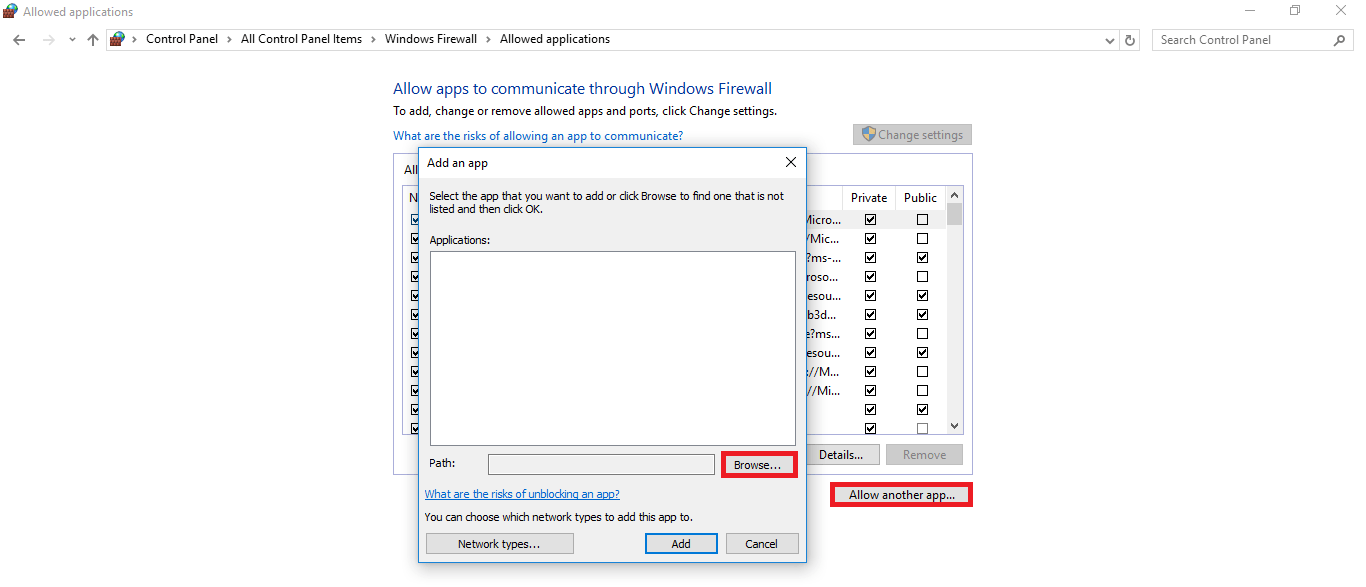Viewport: 1366px width, 587px height.
Task: Enable Public for the 'e?ms...' row
Action: click(x=922, y=334)
